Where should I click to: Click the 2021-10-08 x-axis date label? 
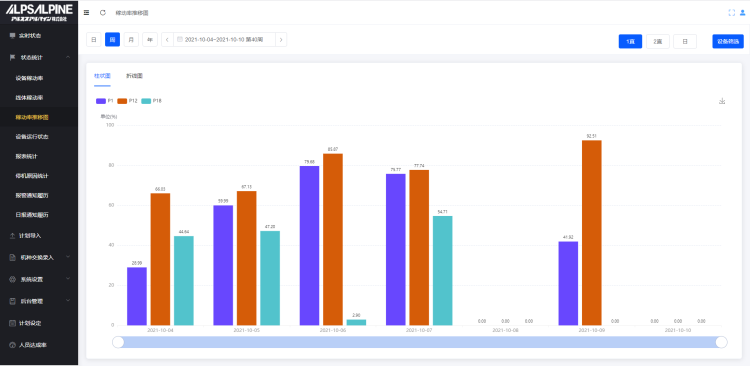(506, 330)
